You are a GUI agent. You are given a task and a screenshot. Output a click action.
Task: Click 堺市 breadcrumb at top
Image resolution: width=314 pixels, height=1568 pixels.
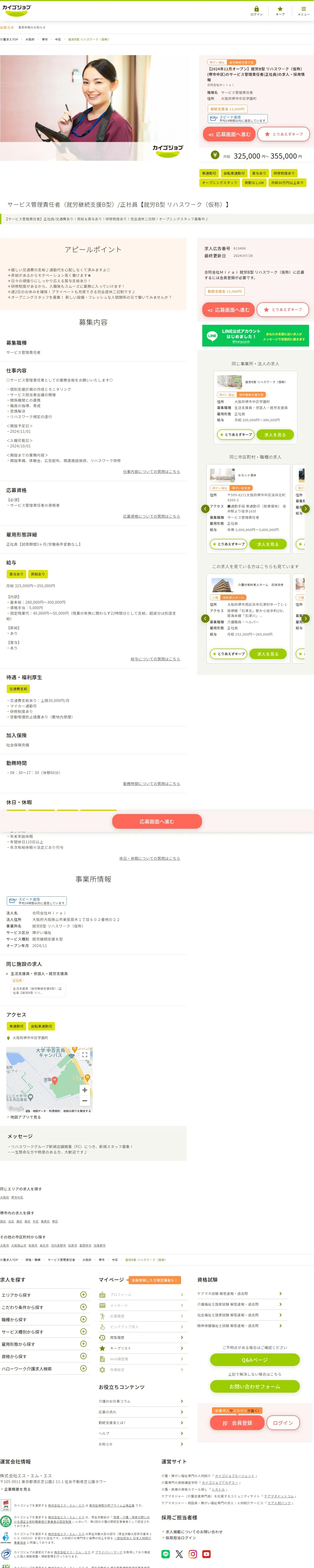tap(44, 39)
